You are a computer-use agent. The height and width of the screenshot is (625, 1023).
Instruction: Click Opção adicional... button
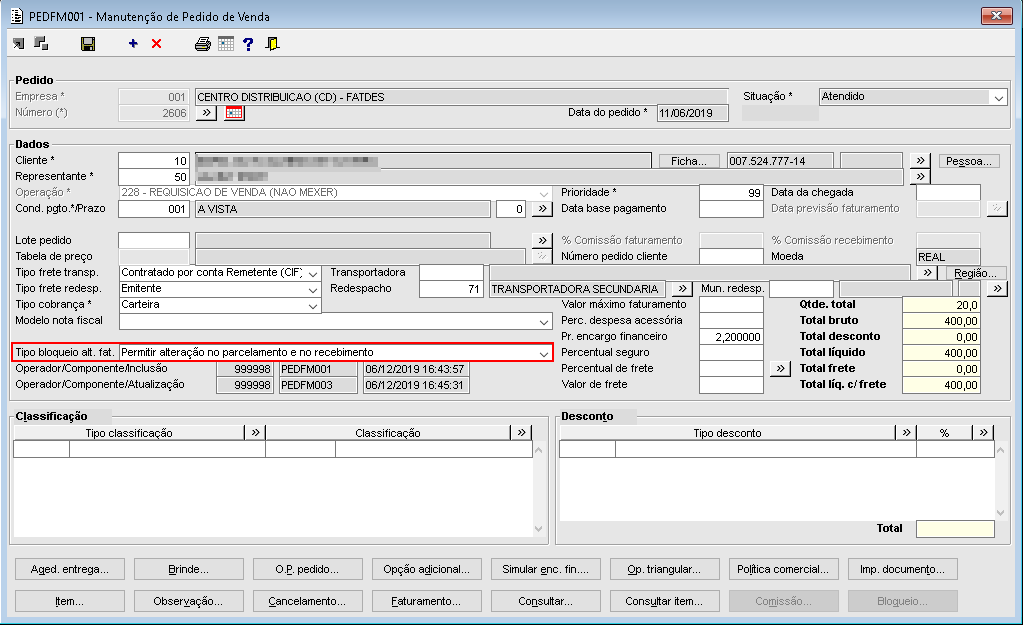point(427,569)
